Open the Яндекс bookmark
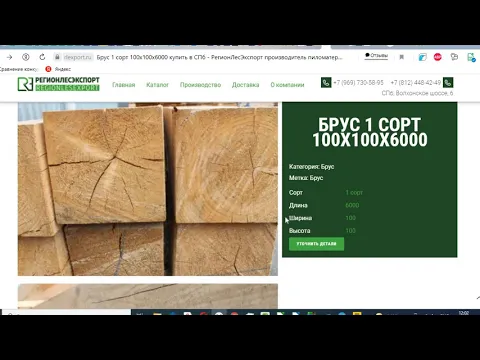 coord(58,69)
